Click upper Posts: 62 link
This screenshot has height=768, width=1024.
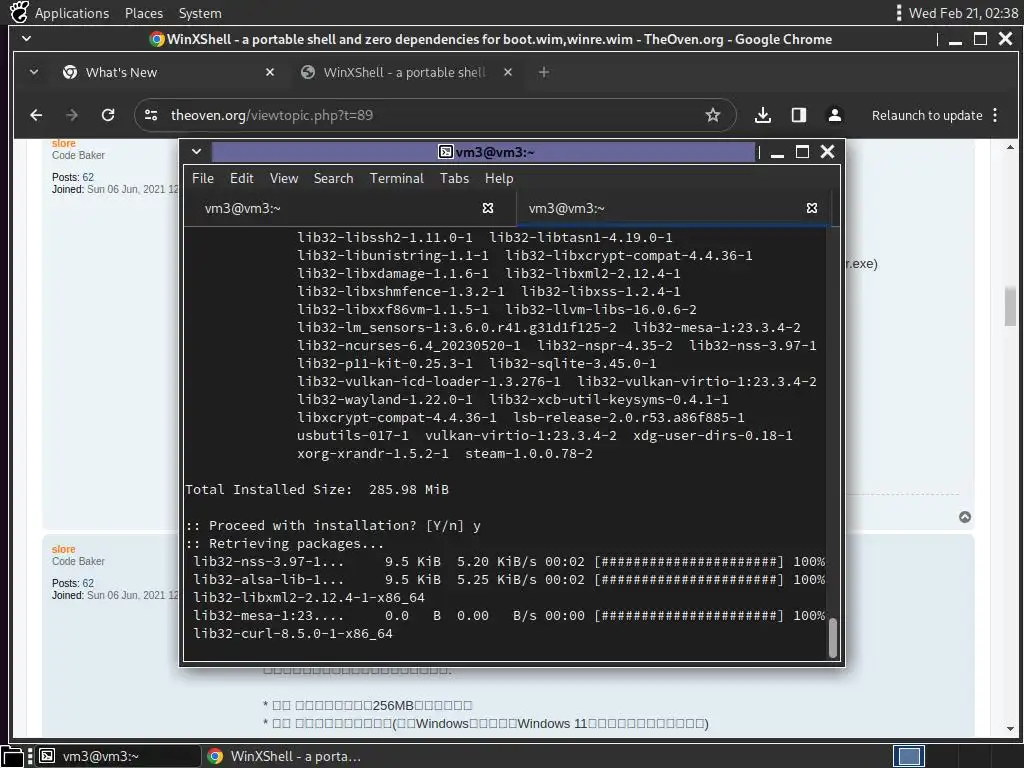(x=88, y=177)
